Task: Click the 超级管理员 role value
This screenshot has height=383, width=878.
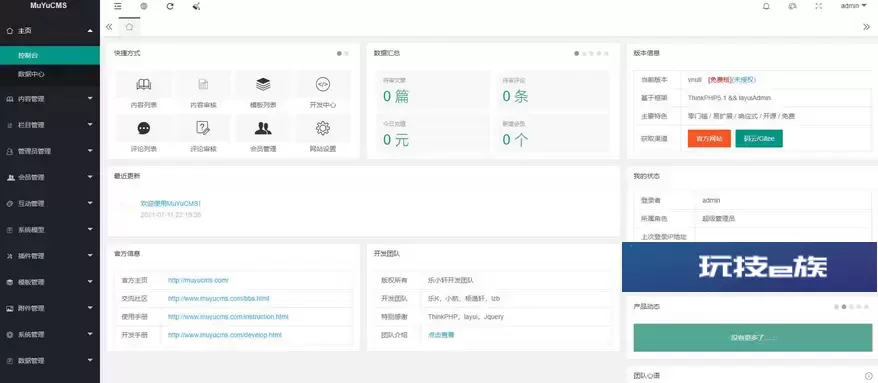Action: [718, 218]
